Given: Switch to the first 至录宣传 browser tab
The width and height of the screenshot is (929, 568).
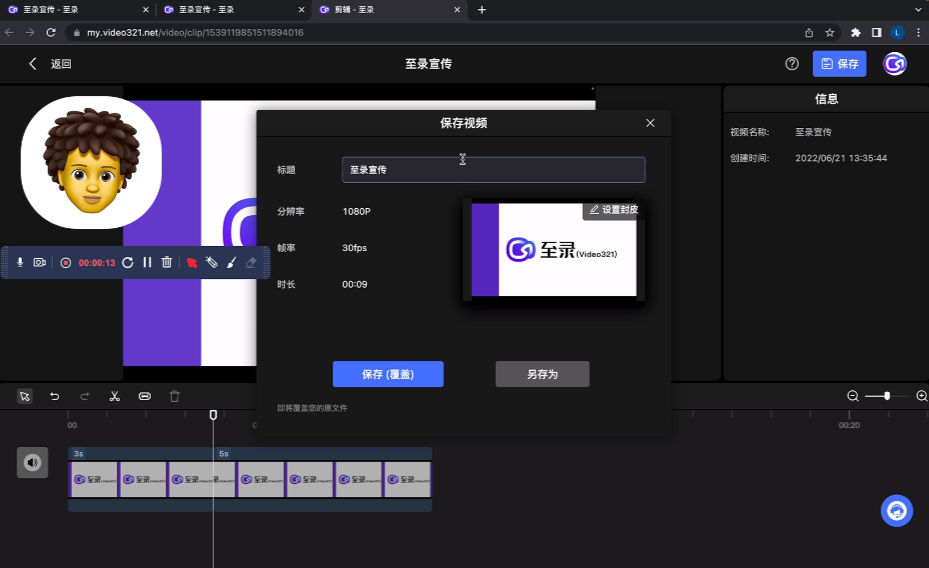Looking at the screenshot, I should 78,9.
